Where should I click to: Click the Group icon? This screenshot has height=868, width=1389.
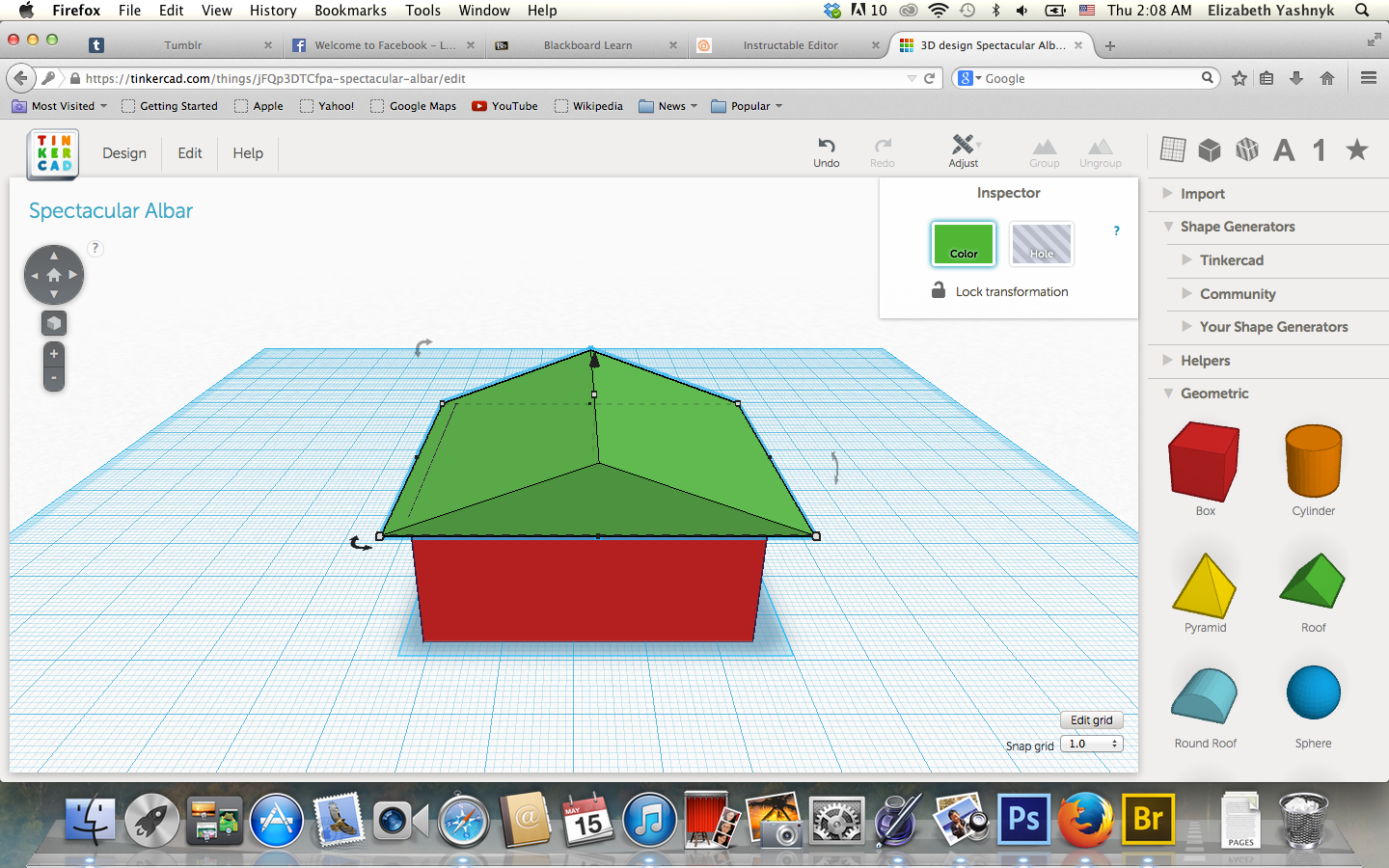tap(1045, 151)
